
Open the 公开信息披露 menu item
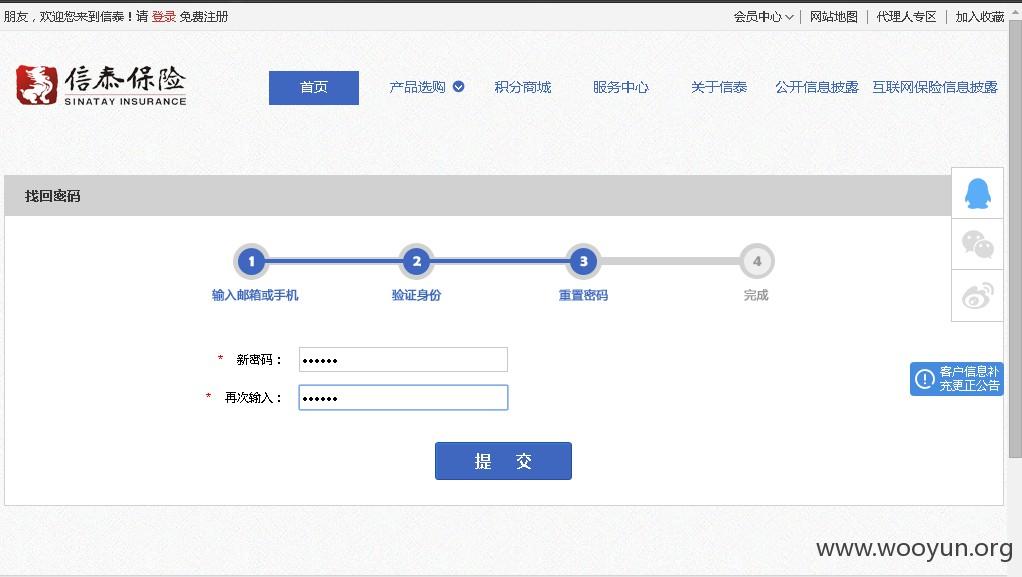(817, 87)
